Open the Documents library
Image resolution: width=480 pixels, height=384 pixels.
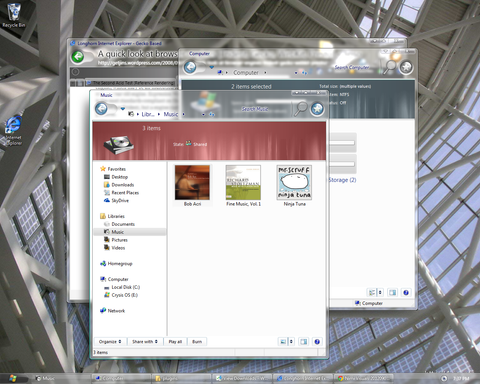[x=123, y=224]
